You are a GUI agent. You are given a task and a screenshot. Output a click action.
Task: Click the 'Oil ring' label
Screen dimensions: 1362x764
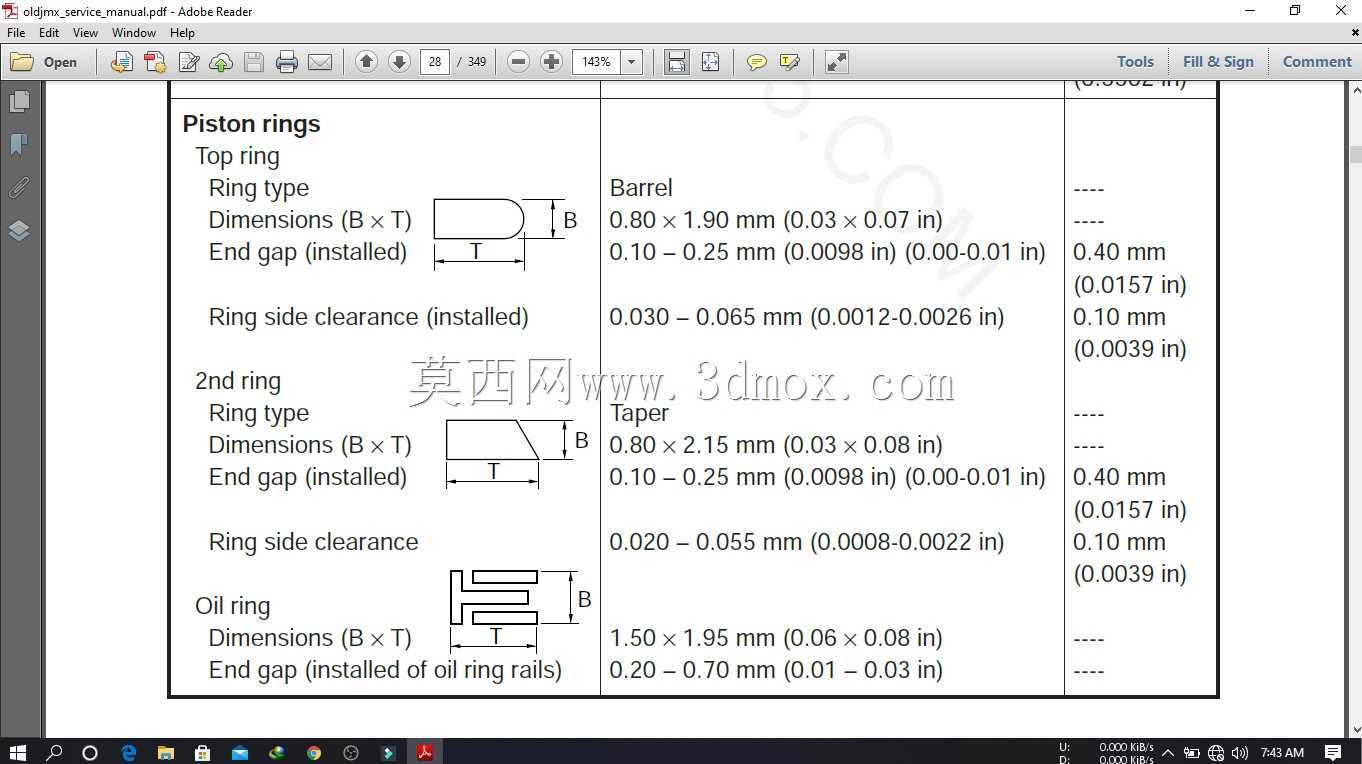232,606
